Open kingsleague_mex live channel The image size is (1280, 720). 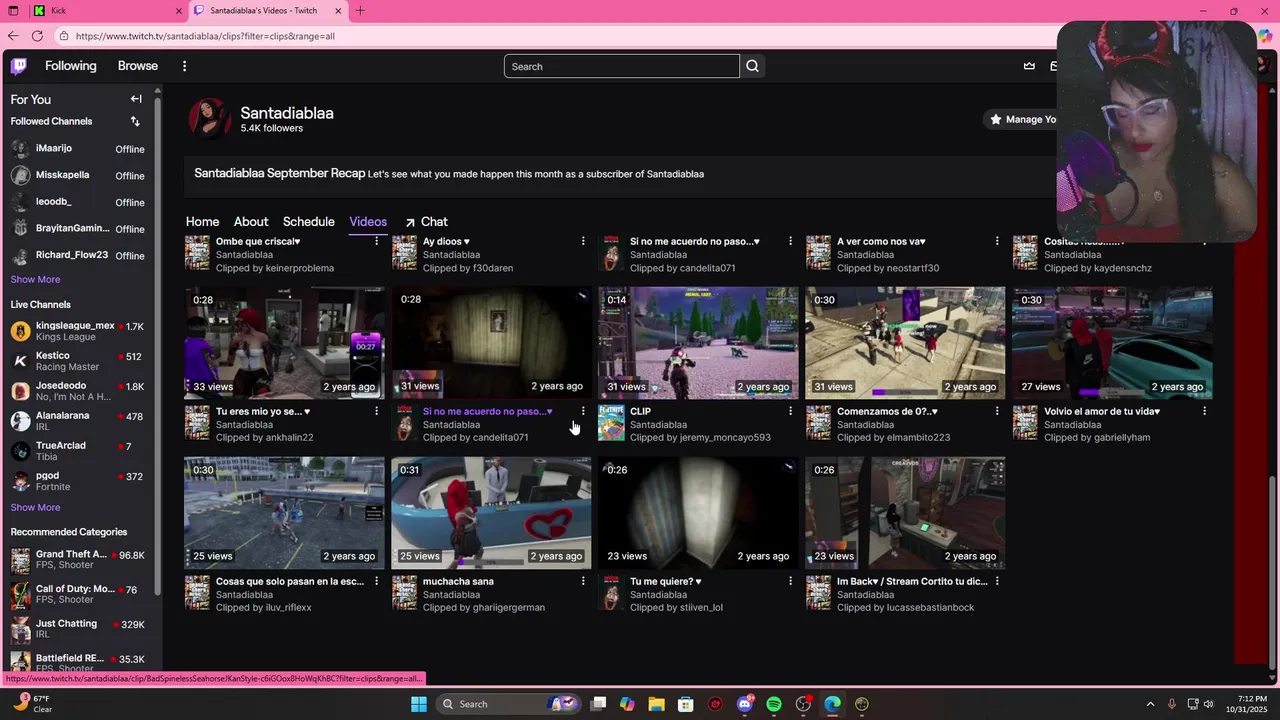click(78, 331)
